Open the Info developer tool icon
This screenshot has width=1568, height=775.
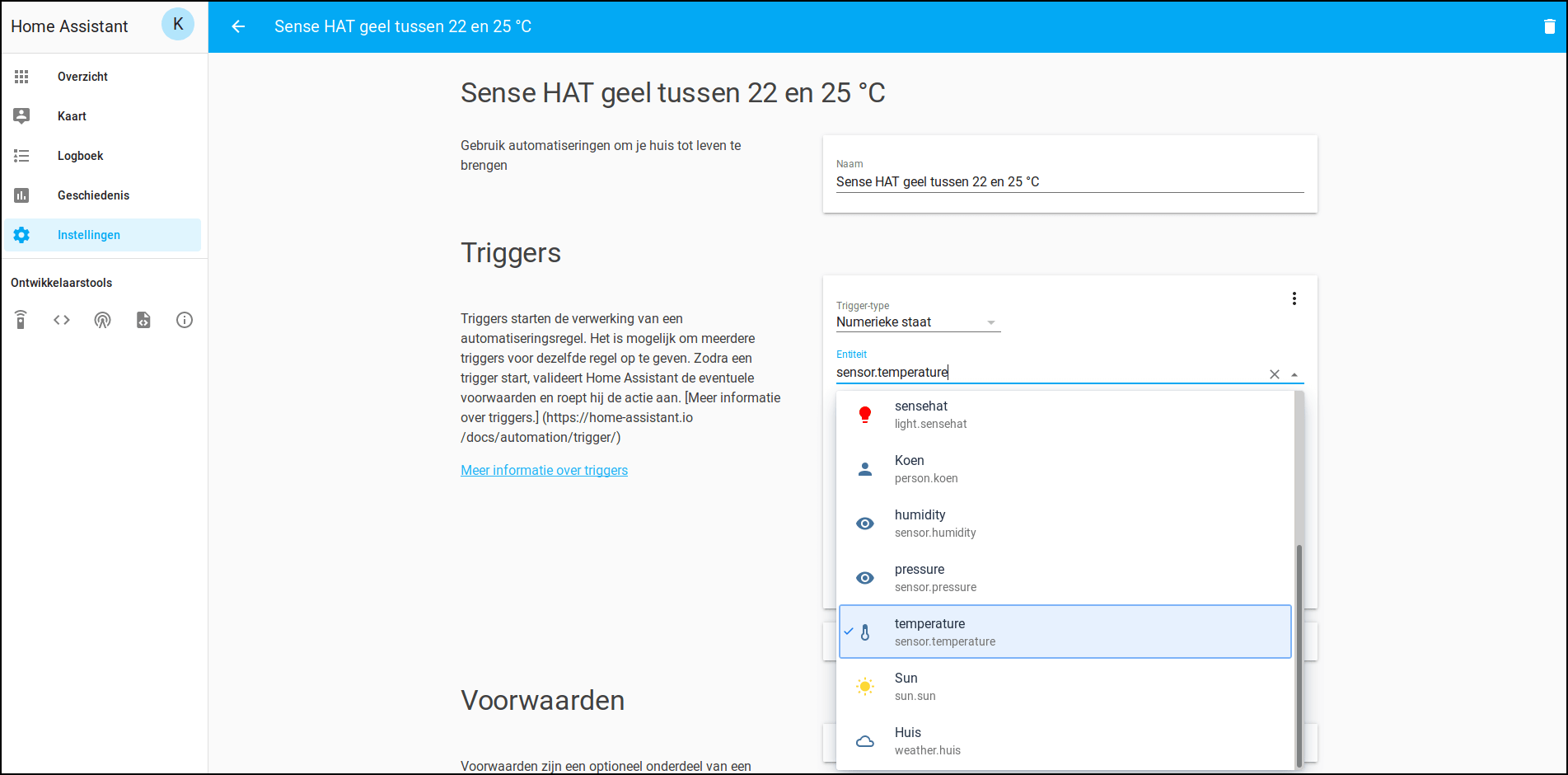[x=185, y=320]
